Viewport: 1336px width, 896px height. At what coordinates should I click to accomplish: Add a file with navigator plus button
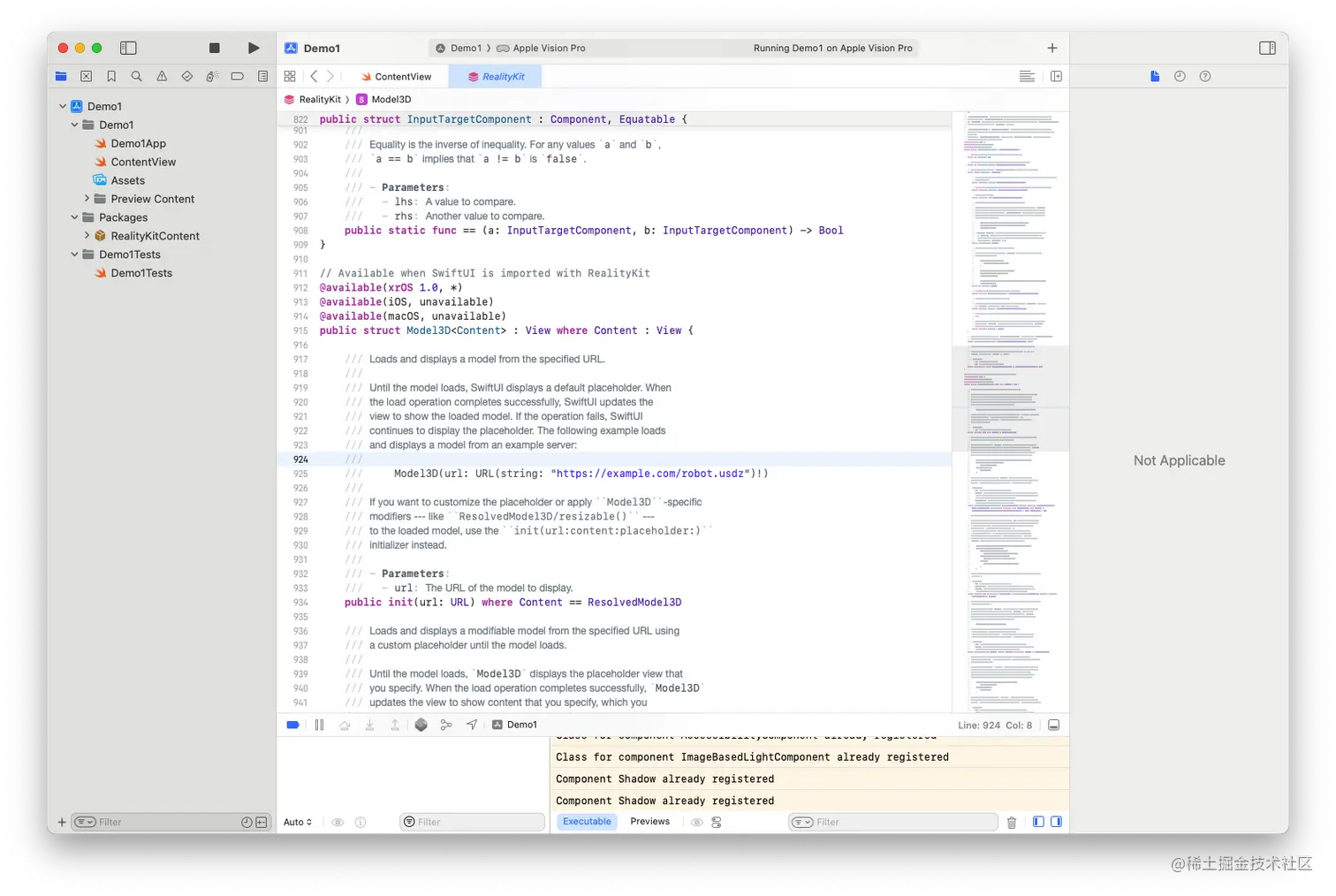[x=62, y=822]
